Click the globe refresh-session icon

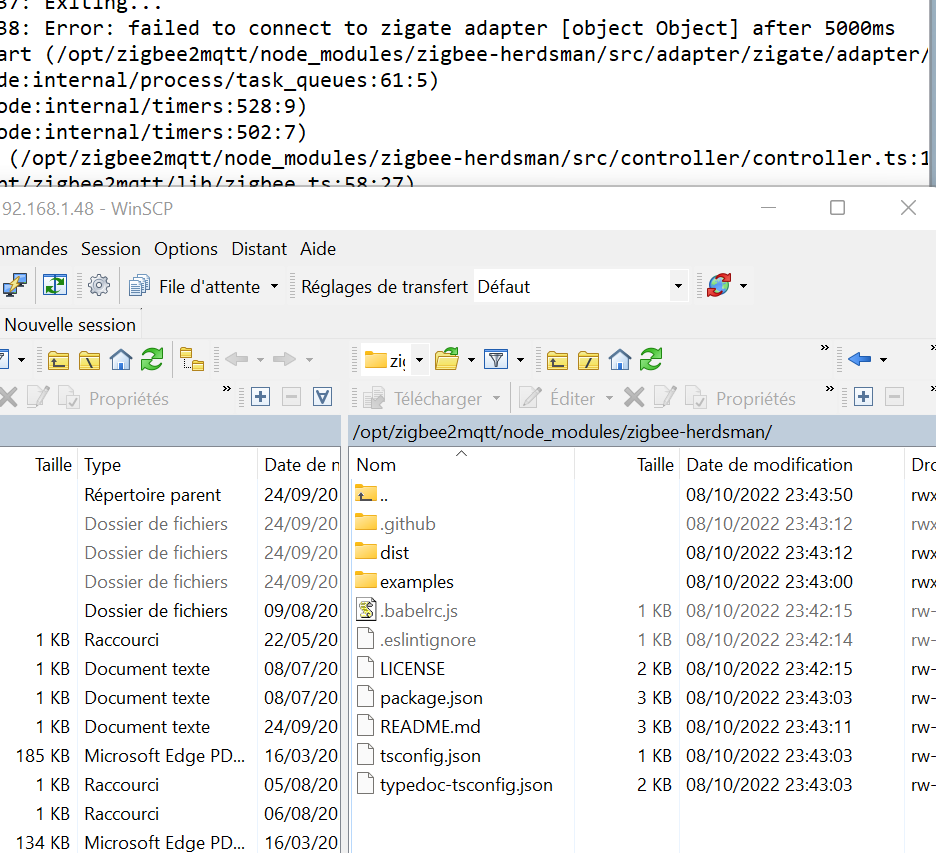[x=719, y=285]
